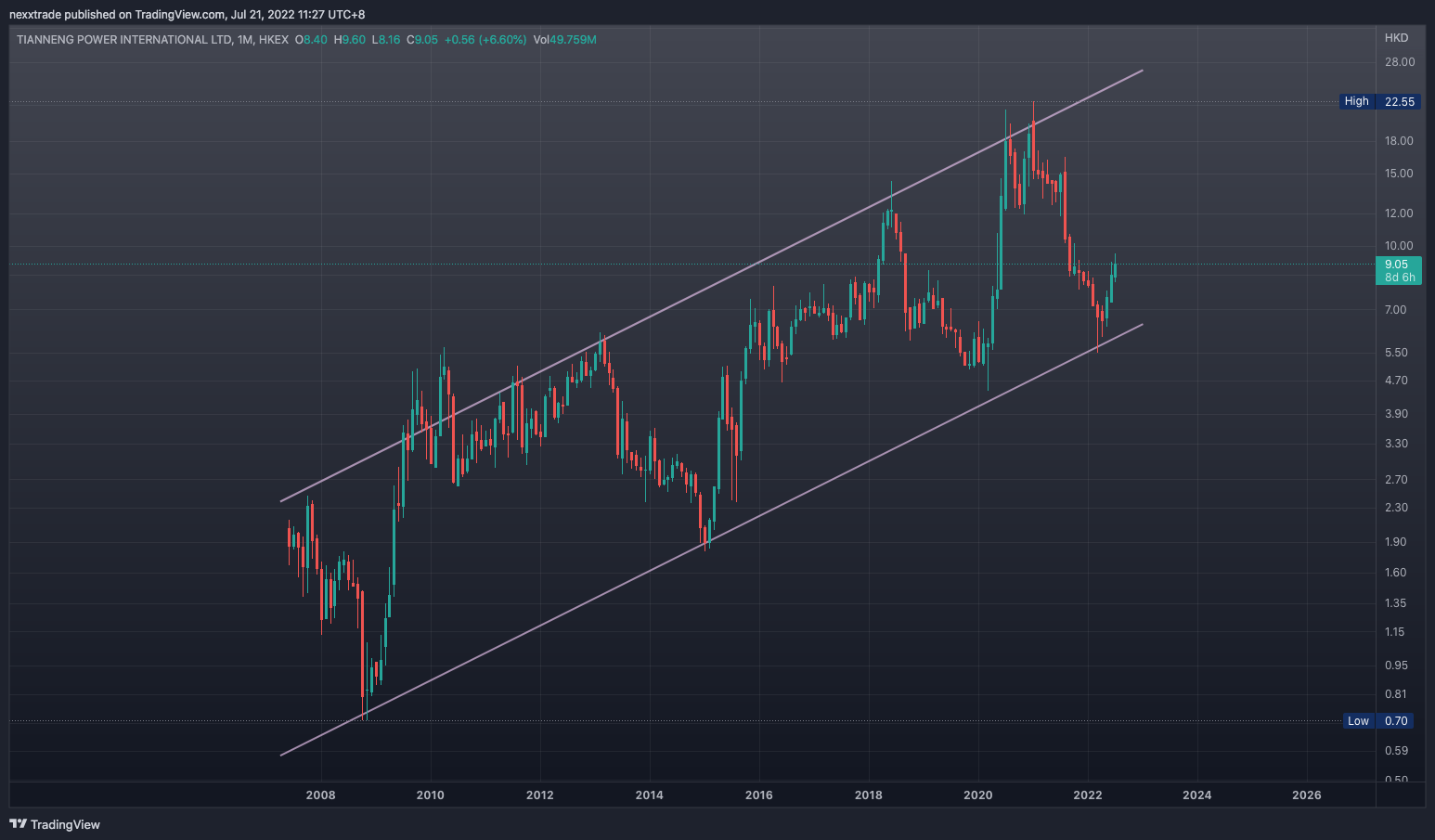Click the 2026 label on time axis
Image resolution: width=1435 pixels, height=840 pixels.
pyautogui.click(x=1307, y=795)
